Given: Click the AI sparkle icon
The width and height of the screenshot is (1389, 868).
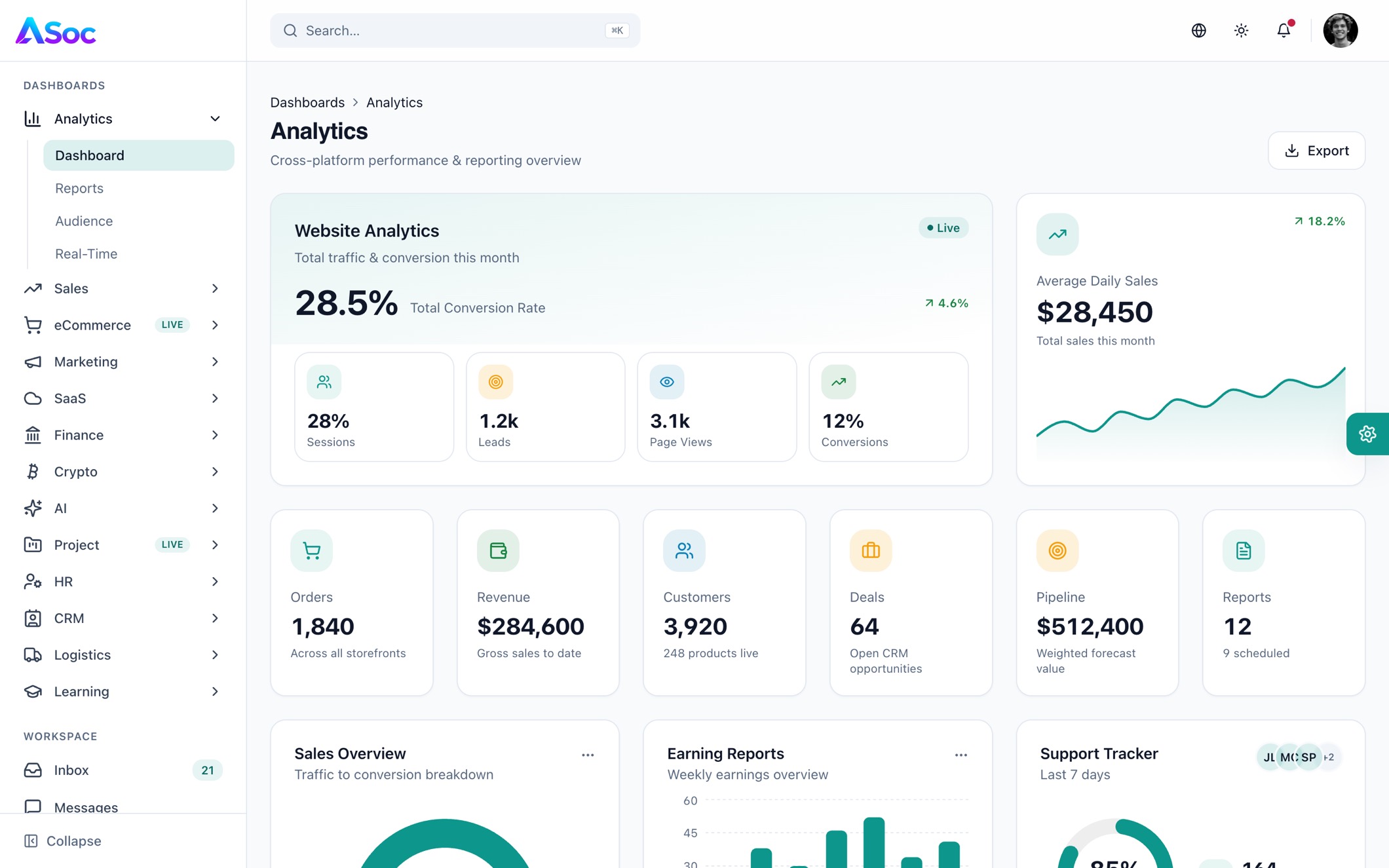Looking at the screenshot, I should click(x=33, y=508).
